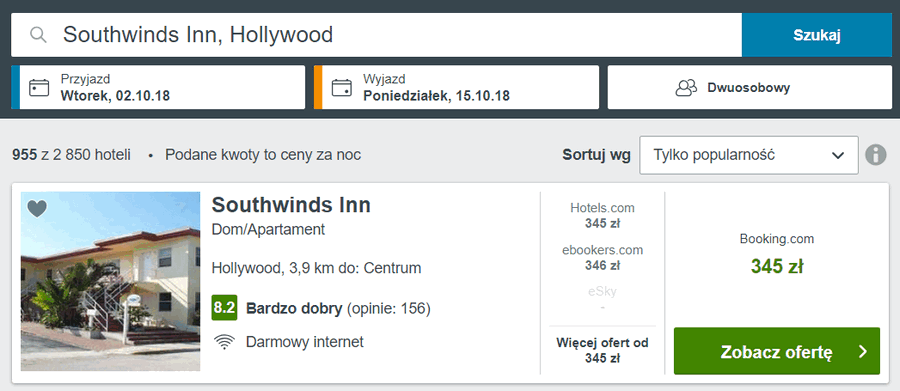The width and height of the screenshot is (900, 391).
Task: Click arrow on Zobacz ofertę button
Action: click(863, 351)
